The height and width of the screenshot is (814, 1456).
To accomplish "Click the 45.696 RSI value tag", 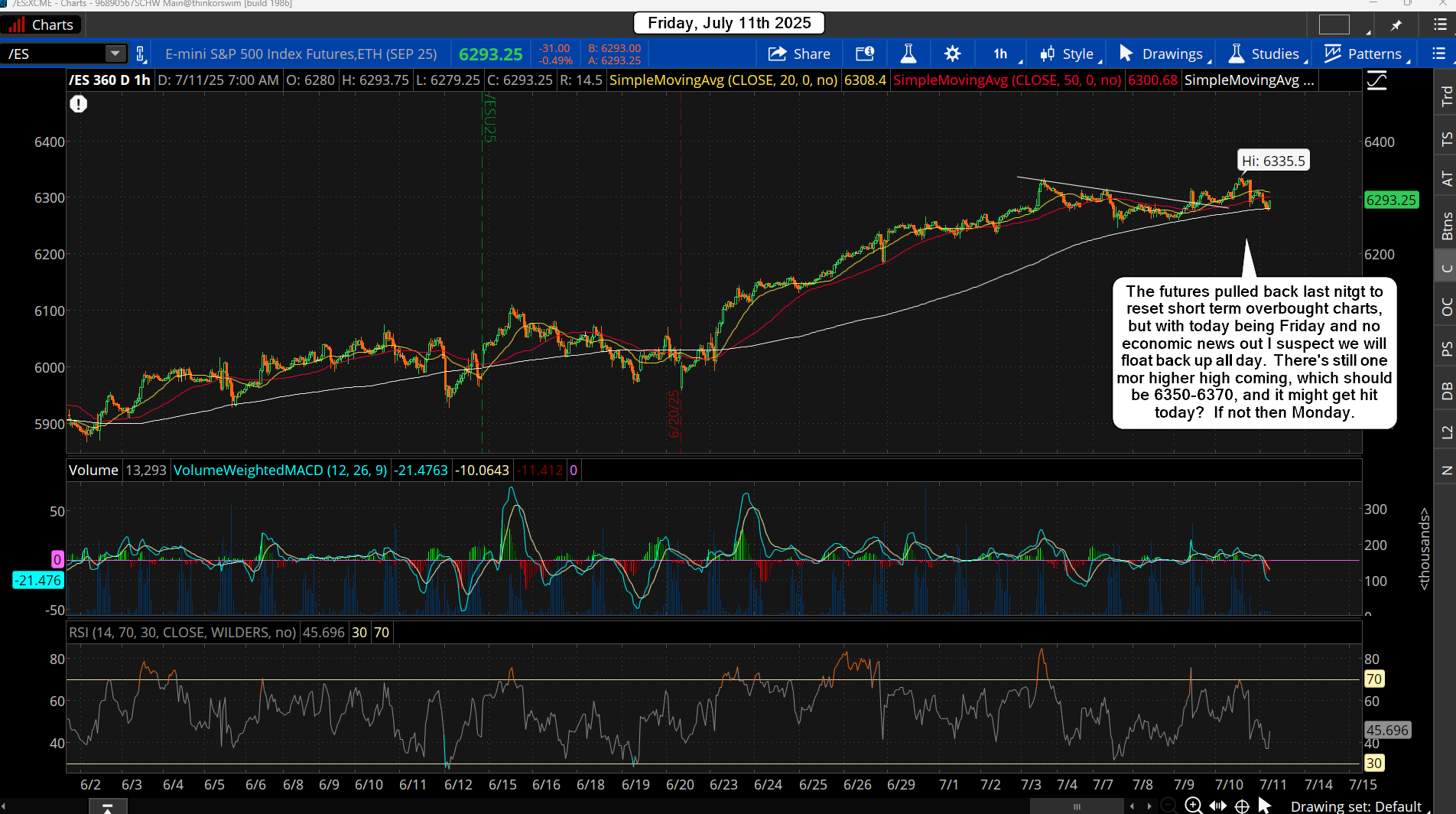I will pyautogui.click(x=1387, y=731).
